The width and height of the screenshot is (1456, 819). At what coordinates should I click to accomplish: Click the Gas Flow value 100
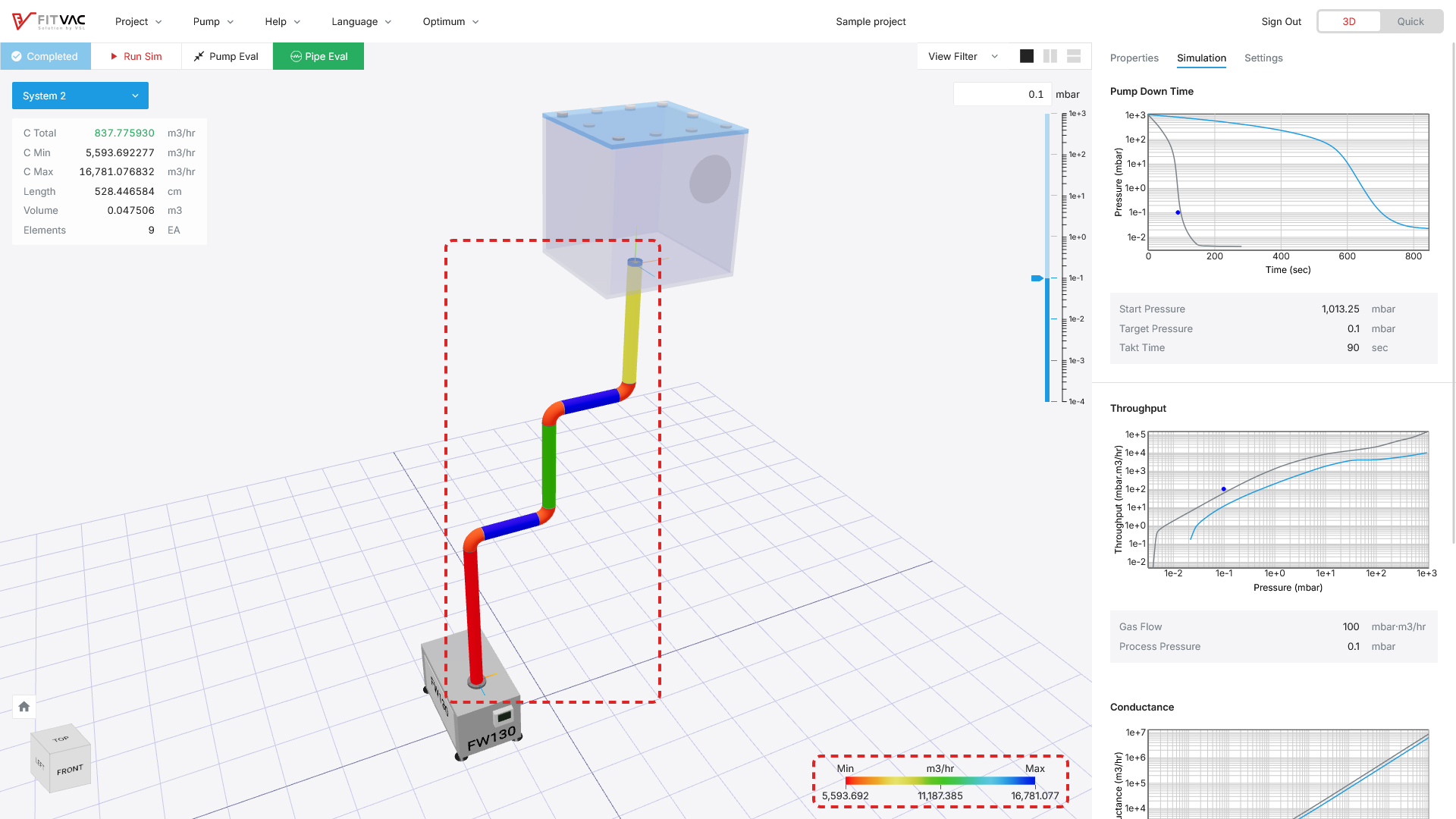point(1351,626)
